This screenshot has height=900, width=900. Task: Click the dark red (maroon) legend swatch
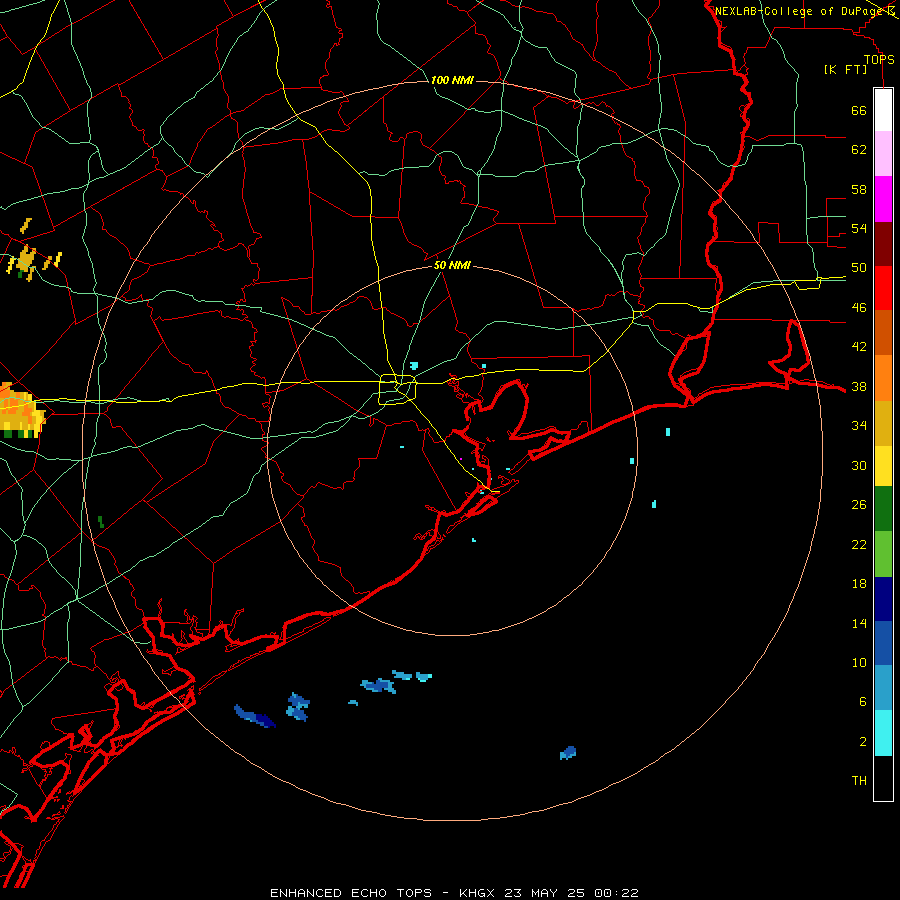point(883,243)
